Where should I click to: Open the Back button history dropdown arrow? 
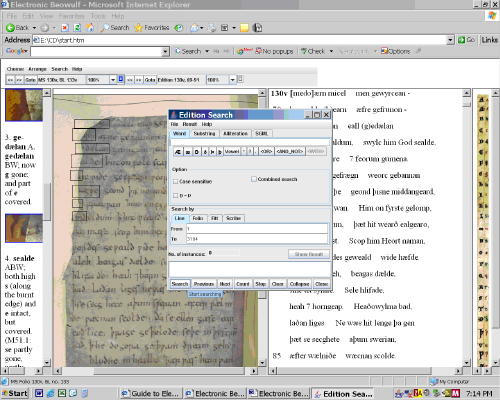[34, 28]
